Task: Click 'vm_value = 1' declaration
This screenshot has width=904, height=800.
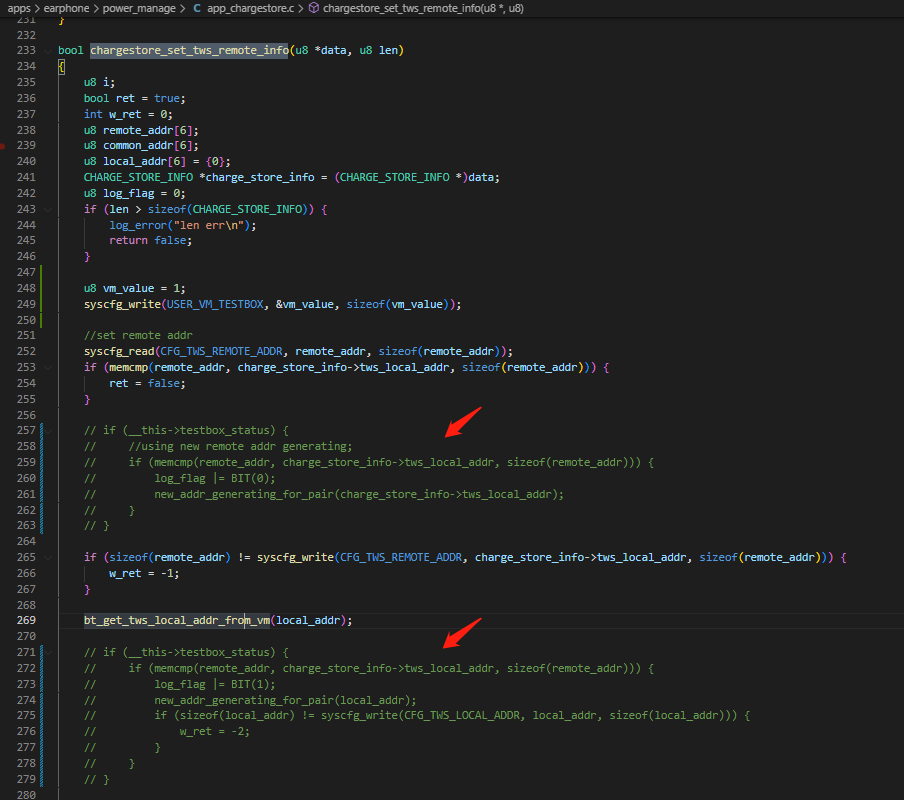Action: (141, 288)
